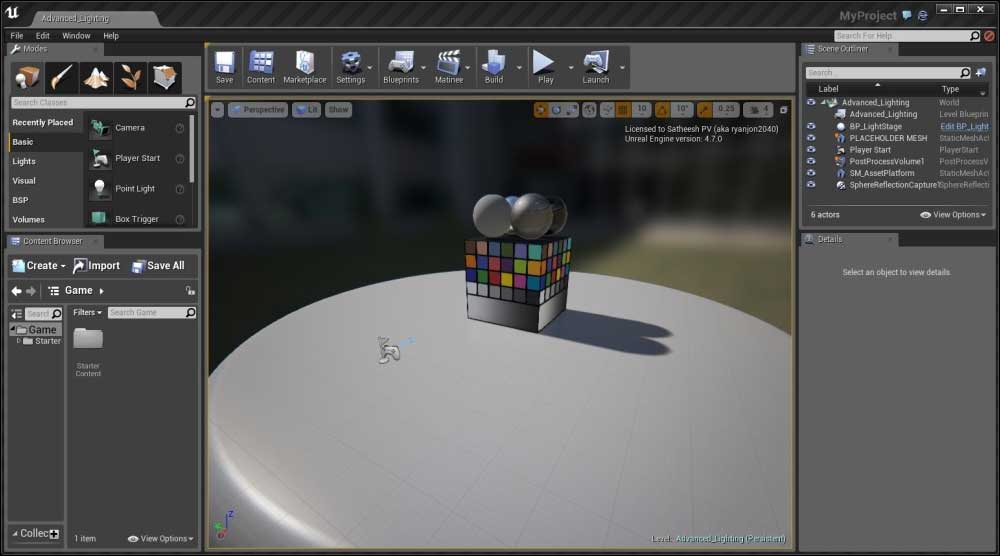Click the Save All button
The image size is (1000, 556).
(158, 266)
